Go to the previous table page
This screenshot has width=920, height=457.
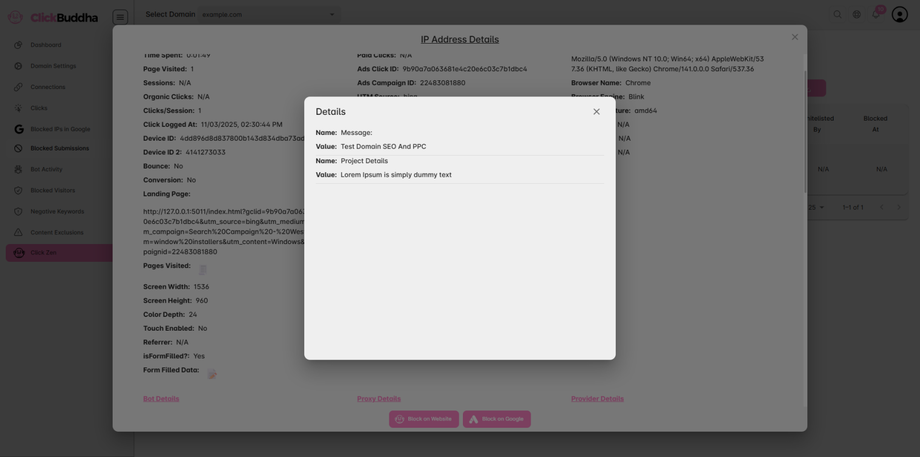pos(881,207)
